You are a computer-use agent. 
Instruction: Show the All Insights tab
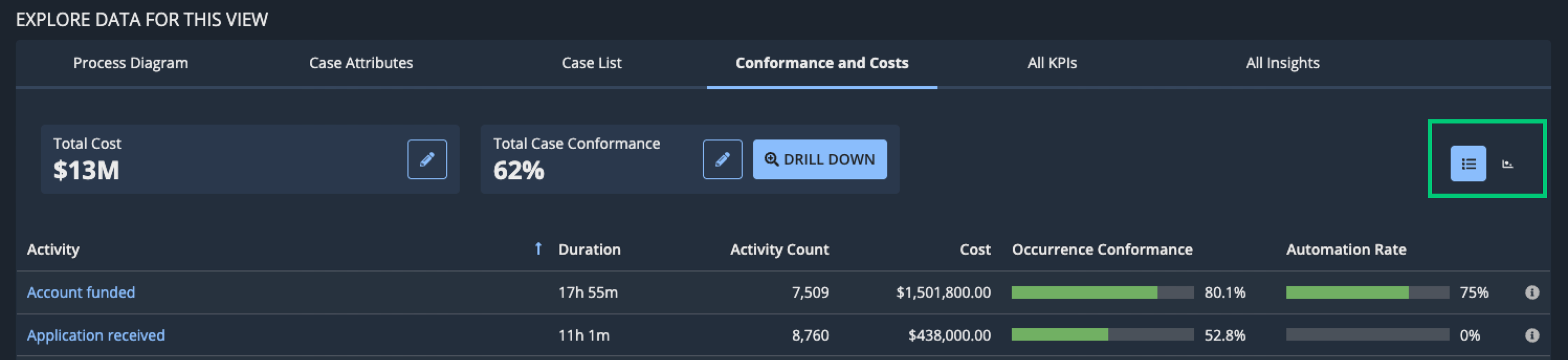click(x=1283, y=63)
